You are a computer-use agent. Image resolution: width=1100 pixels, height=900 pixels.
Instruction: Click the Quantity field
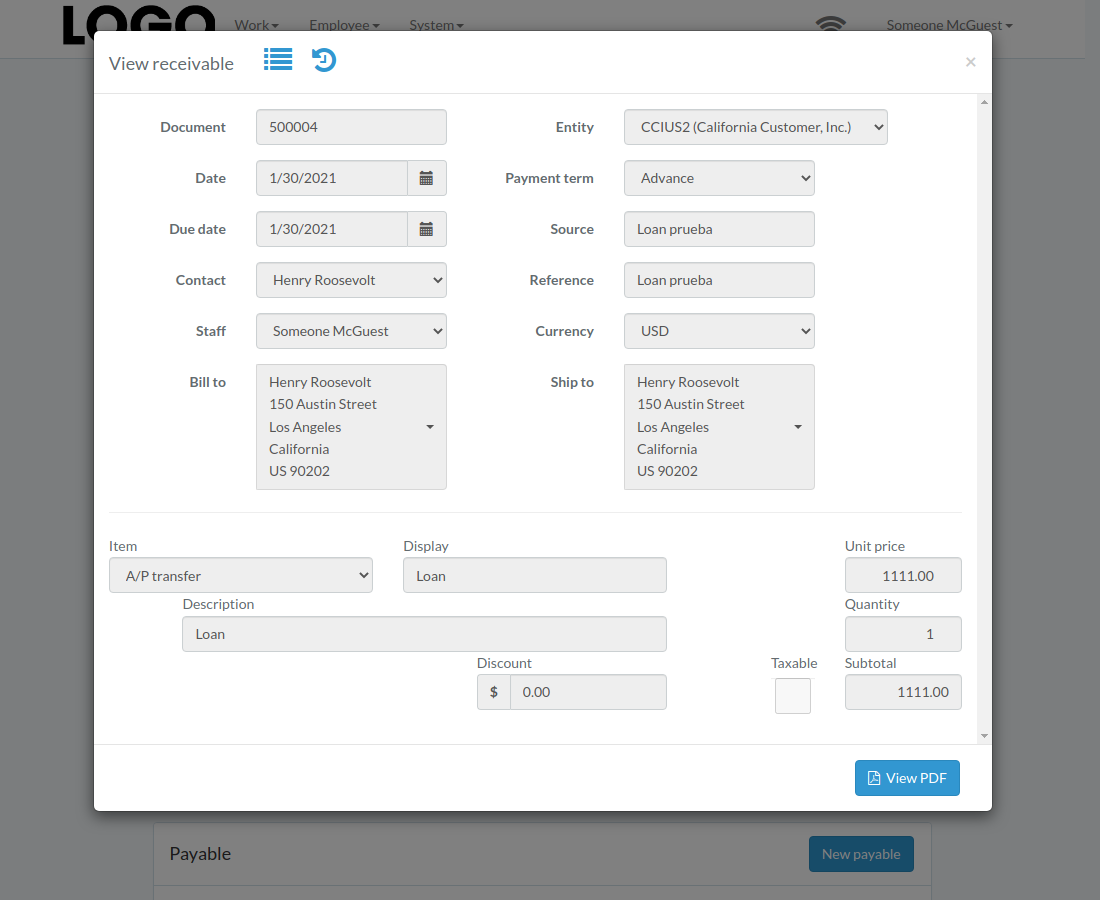(x=903, y=634)
